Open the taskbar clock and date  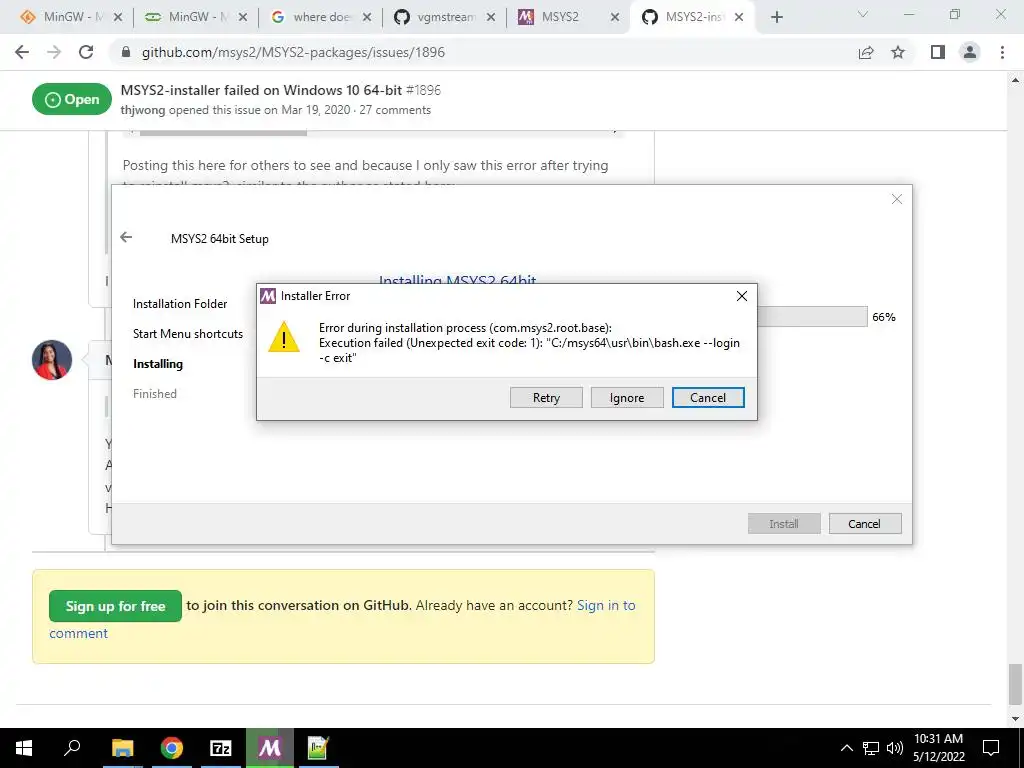pos(938,748)
